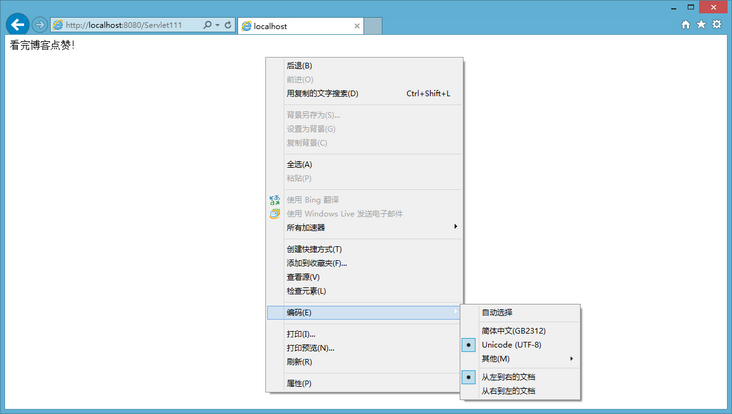Refresh page using address bar reload icon
Viewport: 732px width, 414px height.
point(228,25)
